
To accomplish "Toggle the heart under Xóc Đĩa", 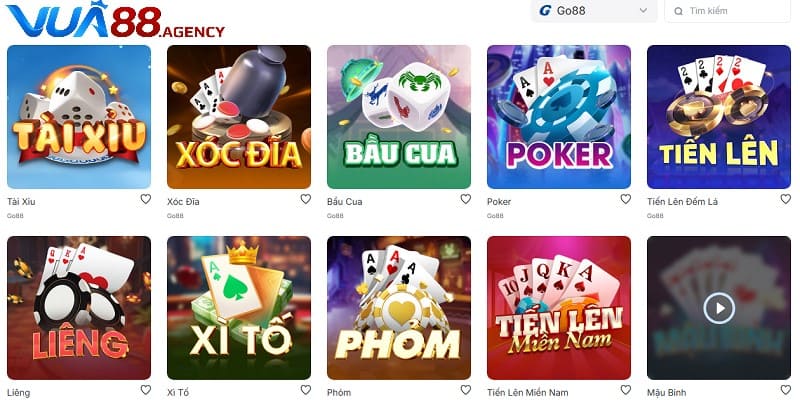I will 306,199.
